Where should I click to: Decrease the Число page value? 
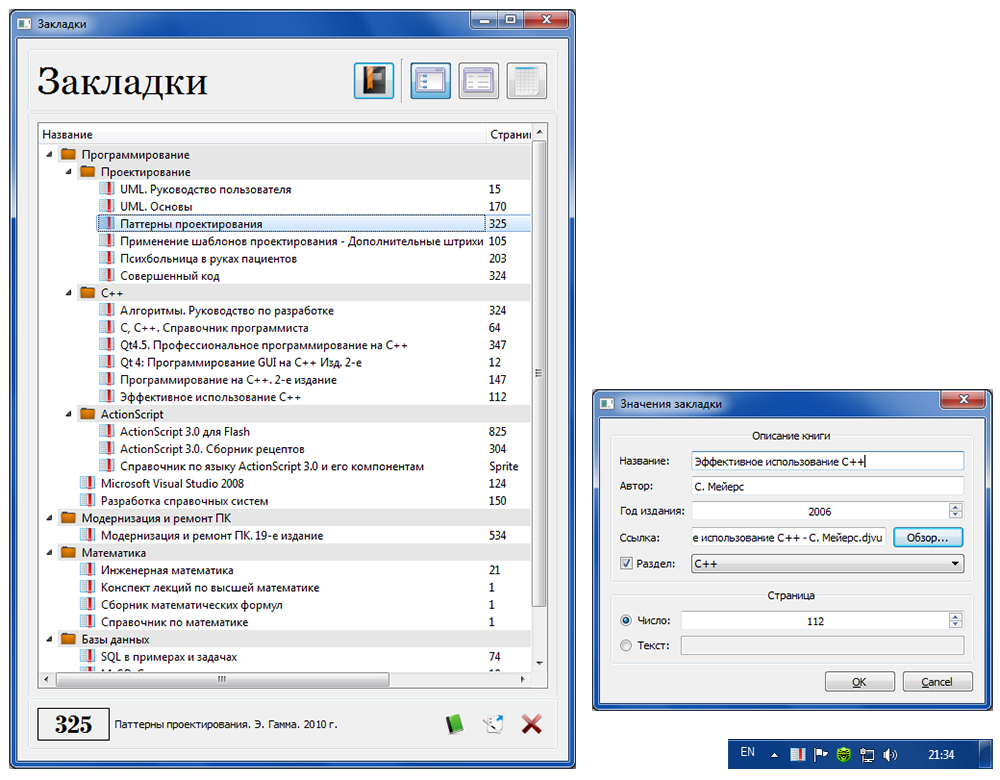click(955, 624)
